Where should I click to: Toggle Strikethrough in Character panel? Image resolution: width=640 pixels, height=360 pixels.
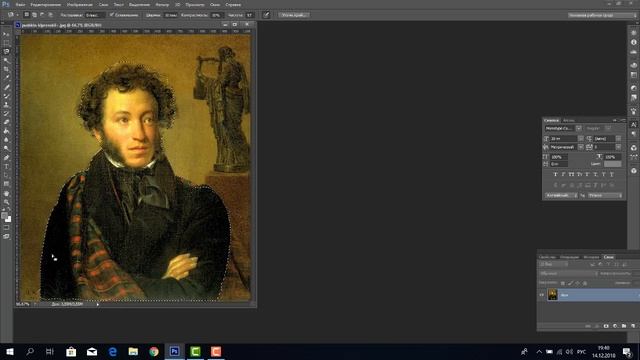612,174
